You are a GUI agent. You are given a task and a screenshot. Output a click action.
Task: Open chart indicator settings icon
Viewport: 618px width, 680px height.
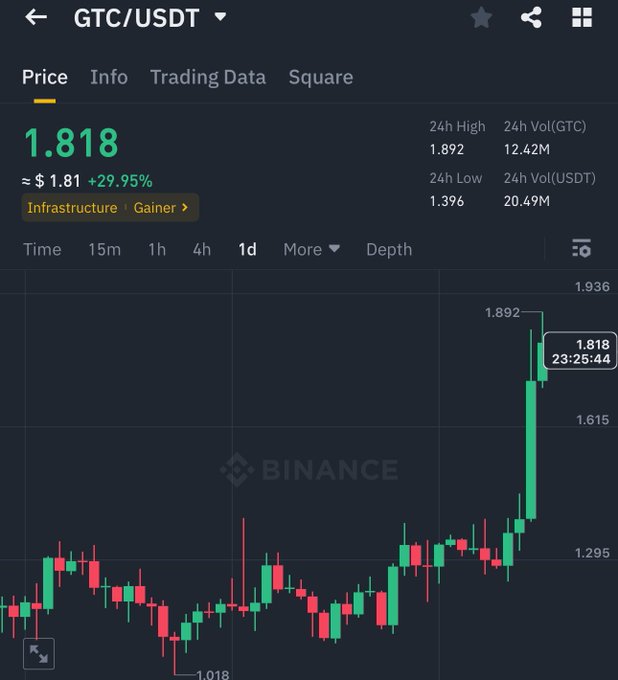[581, 249]
